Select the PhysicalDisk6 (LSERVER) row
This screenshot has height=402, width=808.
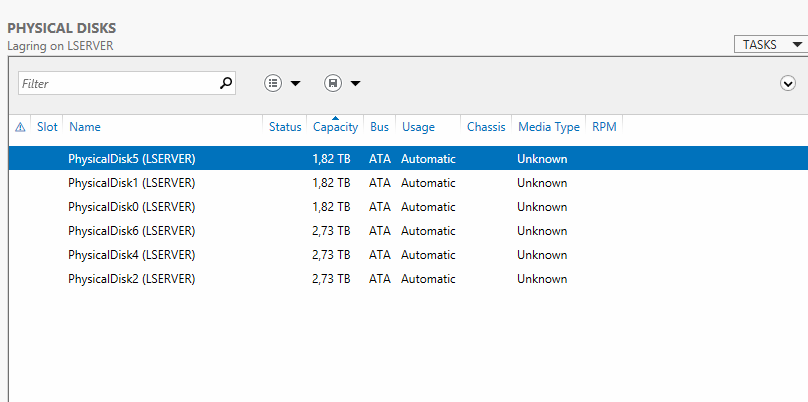coord(408,231)
